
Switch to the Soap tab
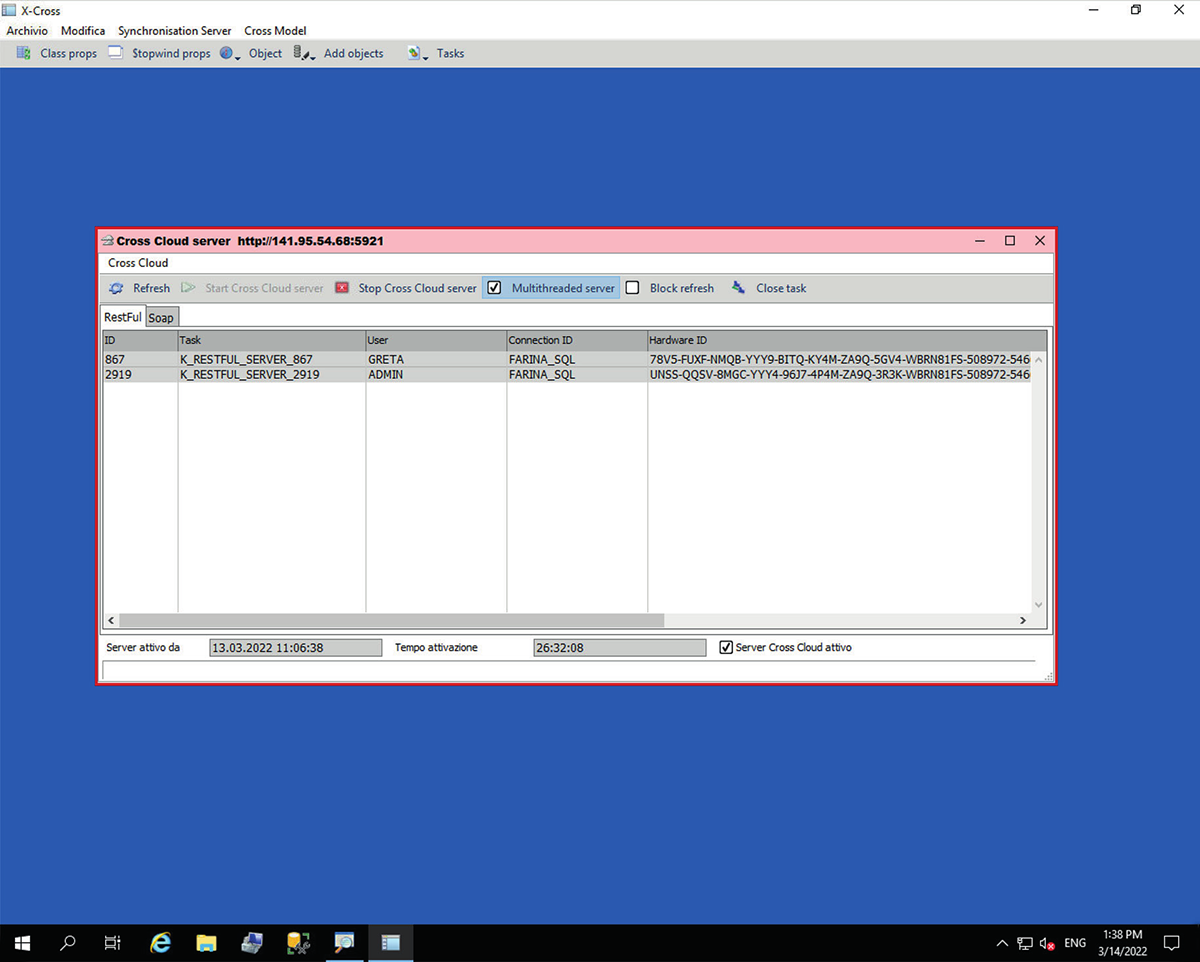[161, 318]
